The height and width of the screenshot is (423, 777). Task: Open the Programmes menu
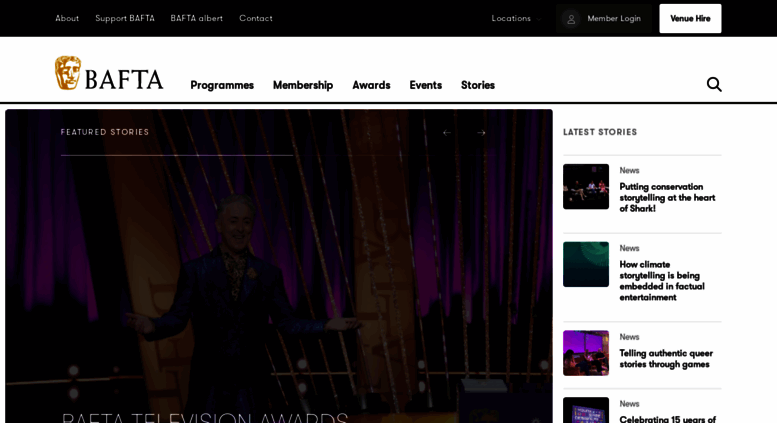pos(222,85)
